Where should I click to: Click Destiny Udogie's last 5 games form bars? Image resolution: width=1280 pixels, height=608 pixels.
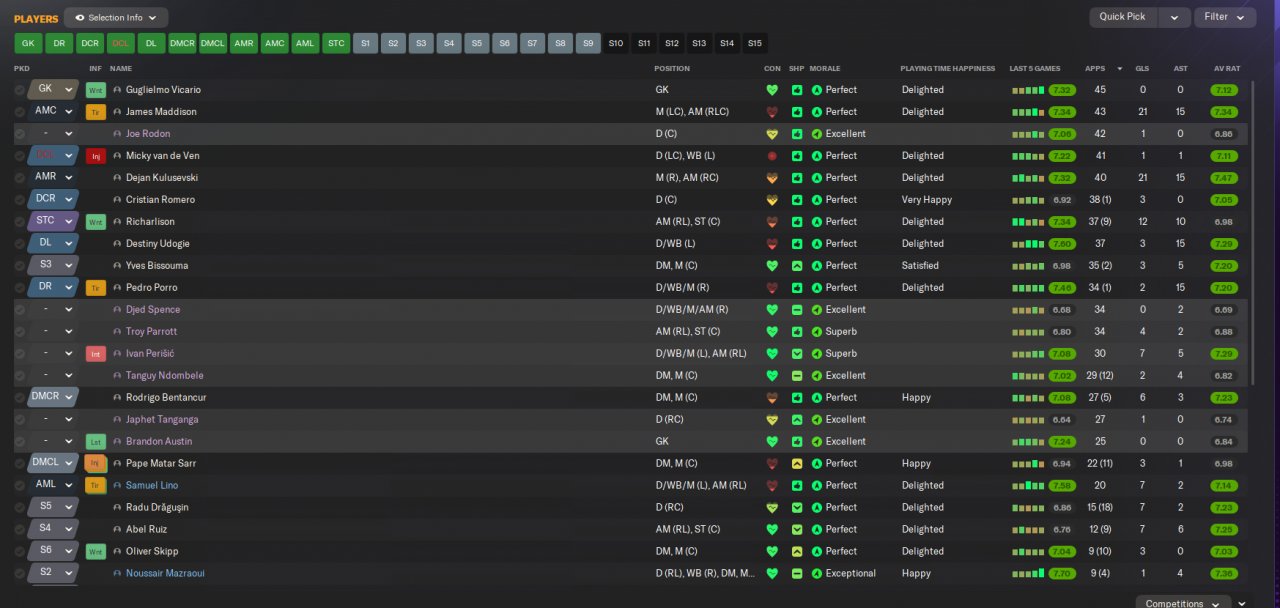[1028, 244]
